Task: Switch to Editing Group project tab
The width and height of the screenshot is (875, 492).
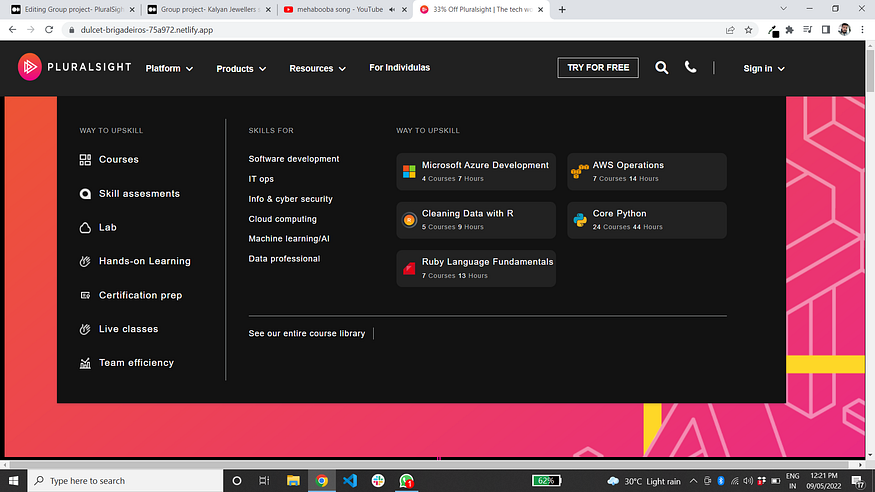Action: tap(73, 9)
